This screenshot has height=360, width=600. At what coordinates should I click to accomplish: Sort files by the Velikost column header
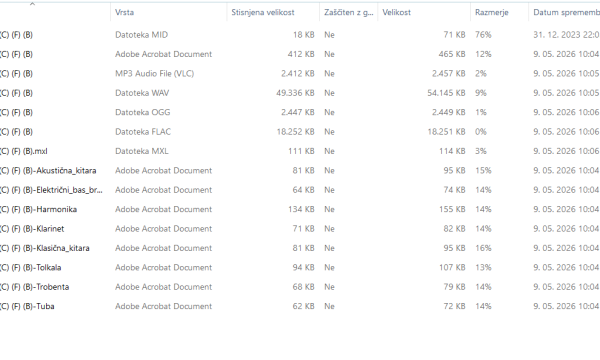(x=396, y=12)
